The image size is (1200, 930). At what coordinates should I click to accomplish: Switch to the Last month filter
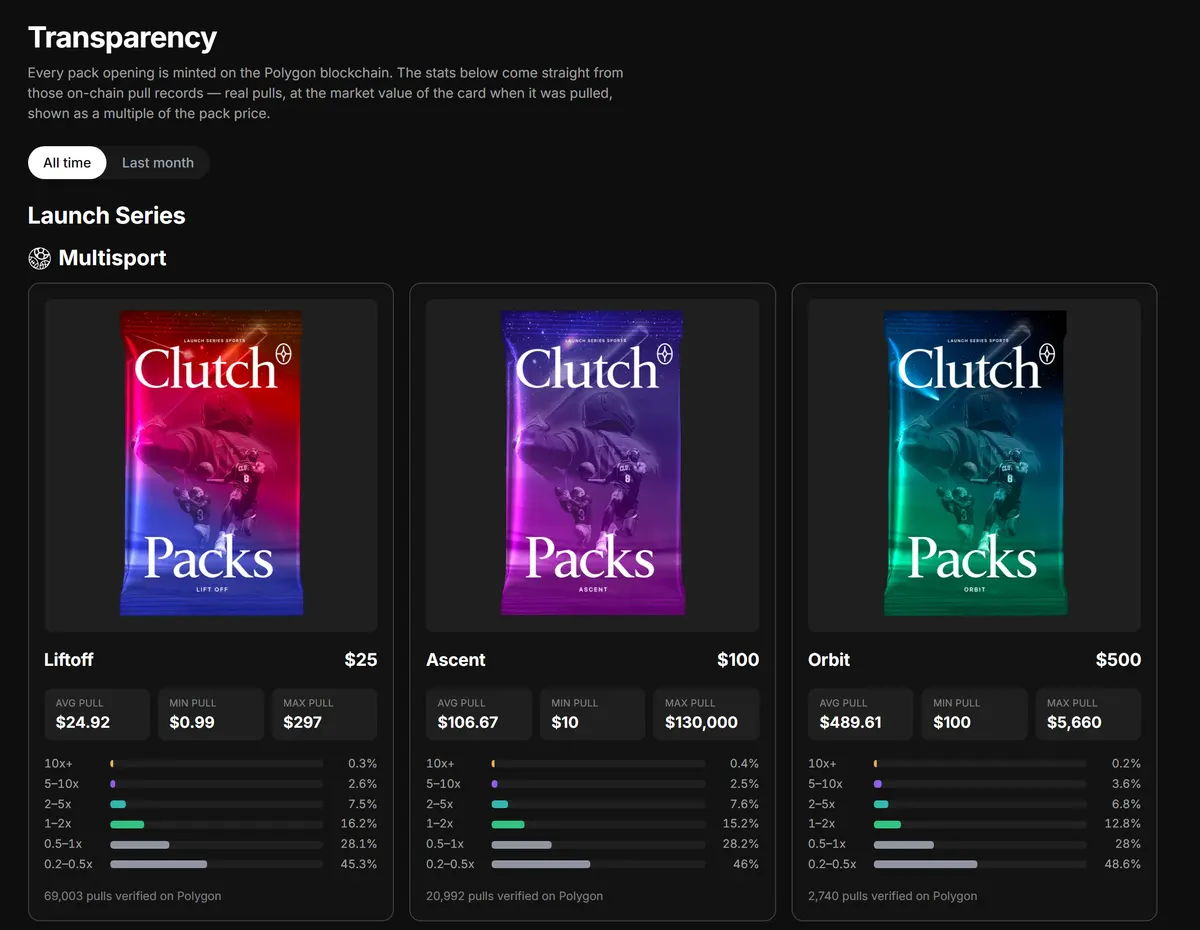pos(158,163)
